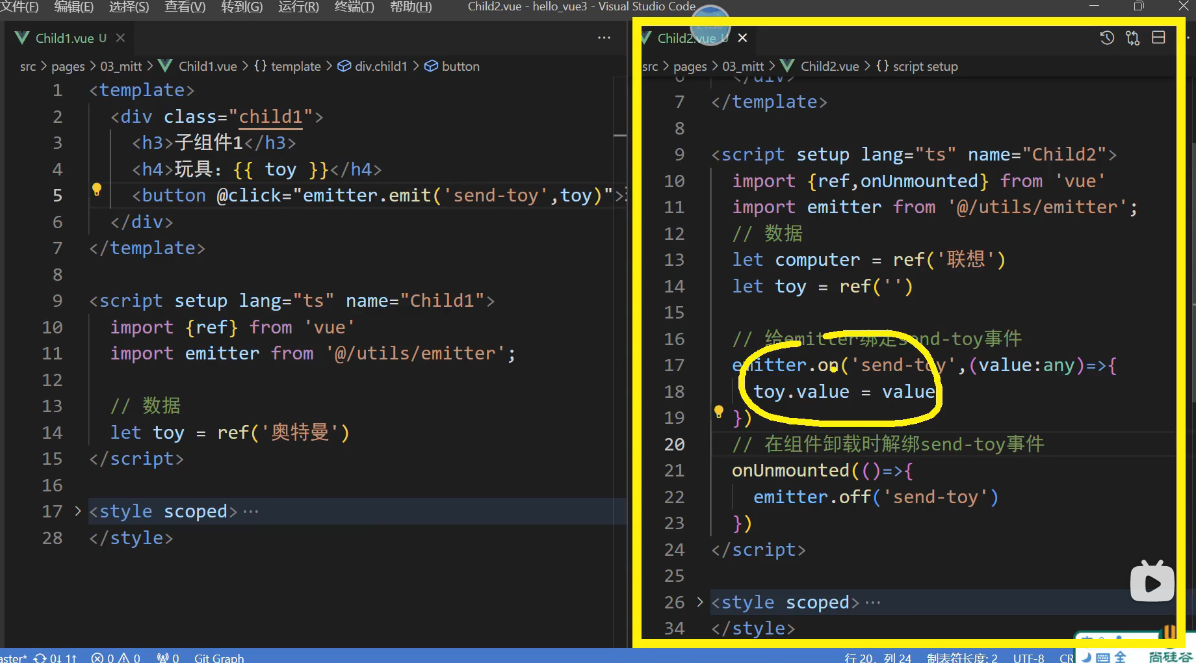Image resolution: width=1201 pixels, height=663 pixels.
Task: Select 'pages' breadcrumb in left editor
Action: [x=68, y=66]
